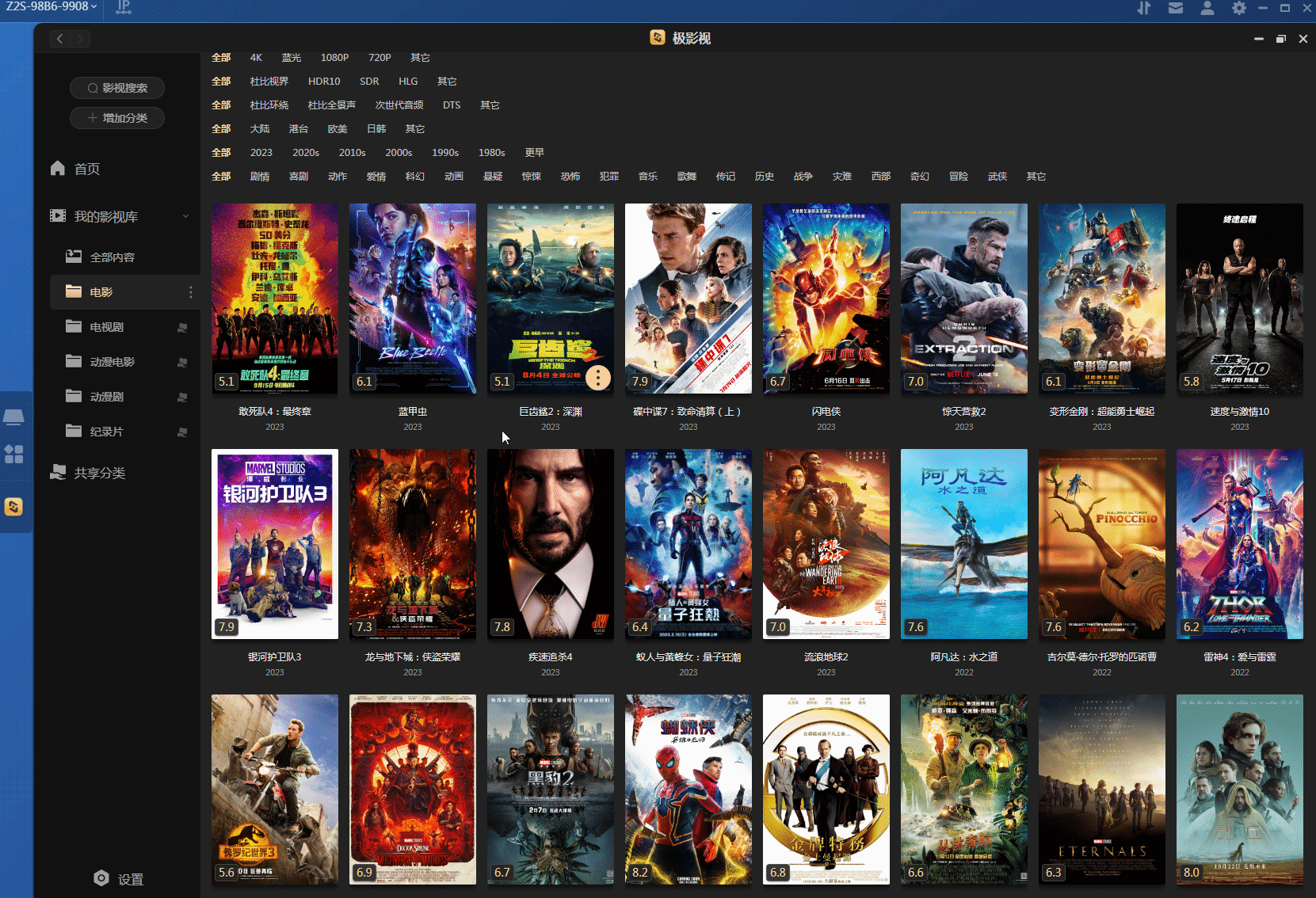The width and height of the screenshot is (1316, 898).
Task: Filter year by 2023
Action: point(261,153)
